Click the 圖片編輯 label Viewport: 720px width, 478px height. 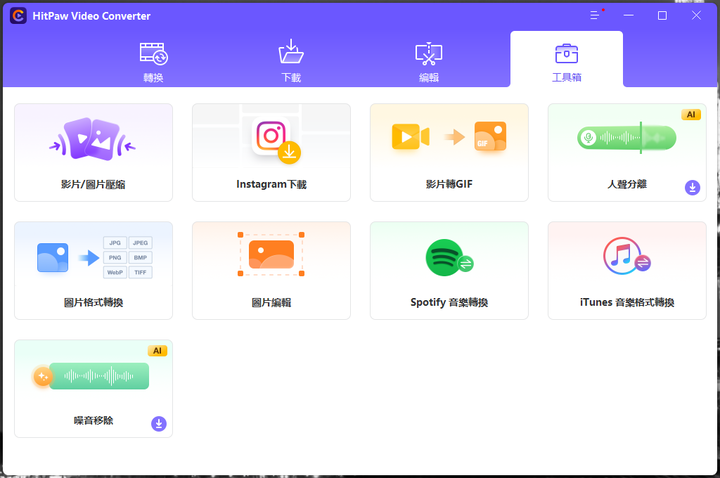(x=271, y=302)
